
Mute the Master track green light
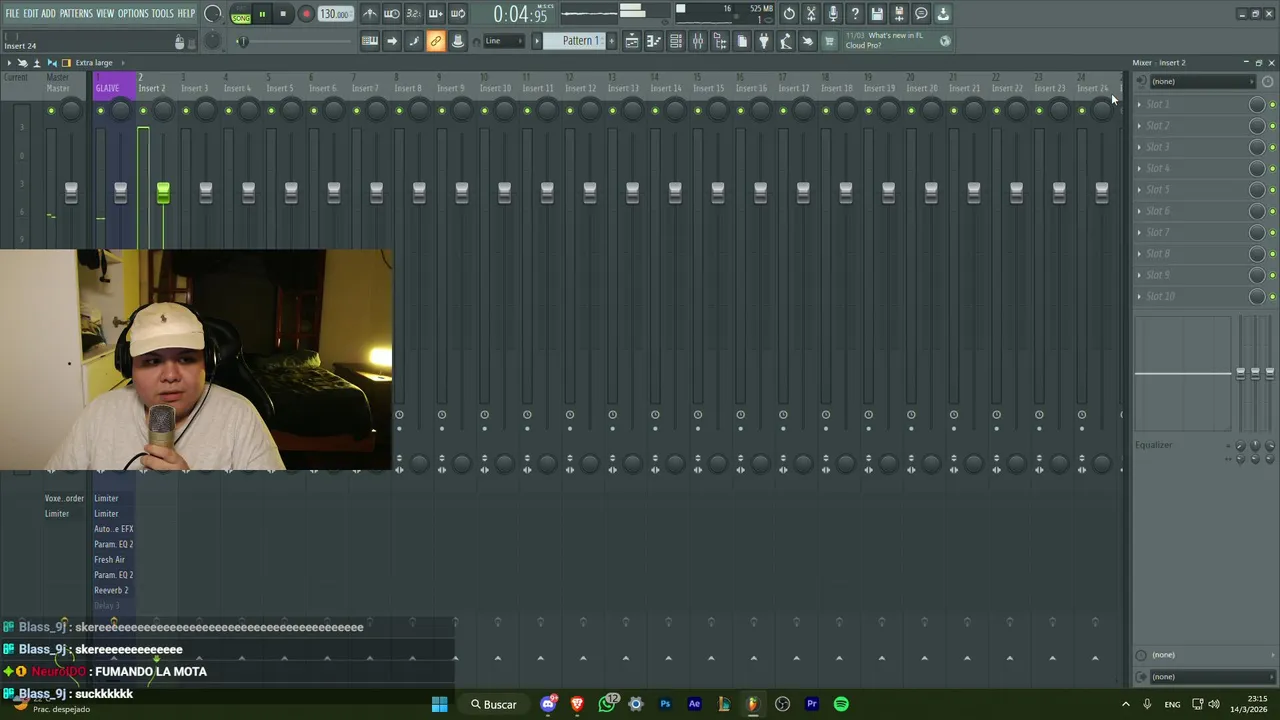click(51, 110)
